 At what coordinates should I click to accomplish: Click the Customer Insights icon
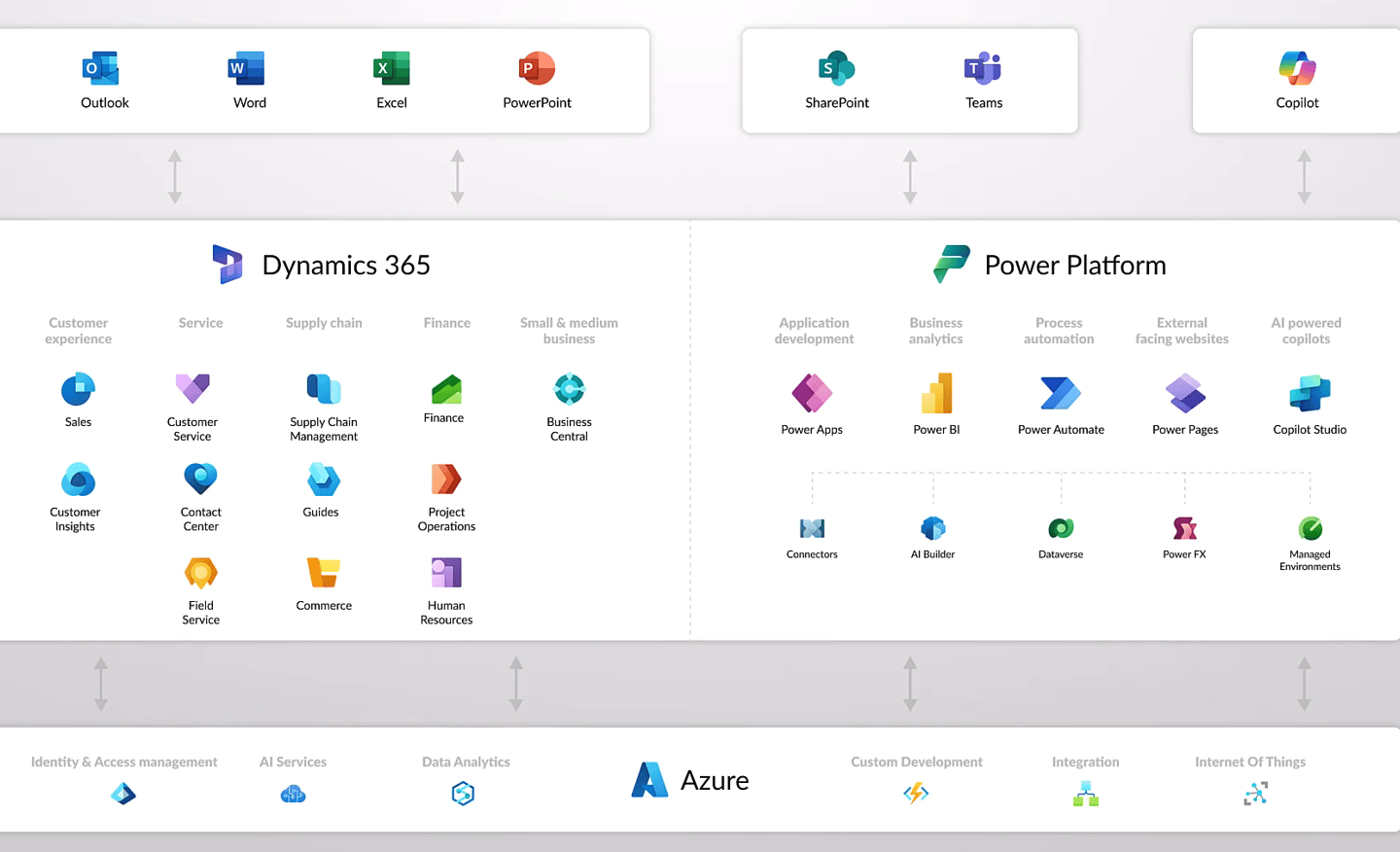[78, 480]
